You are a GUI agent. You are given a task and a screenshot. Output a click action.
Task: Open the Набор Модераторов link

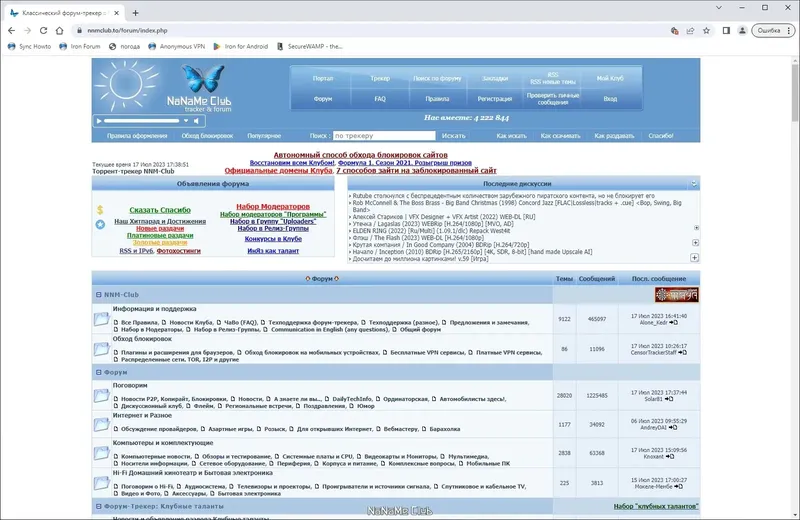[273, 206]
